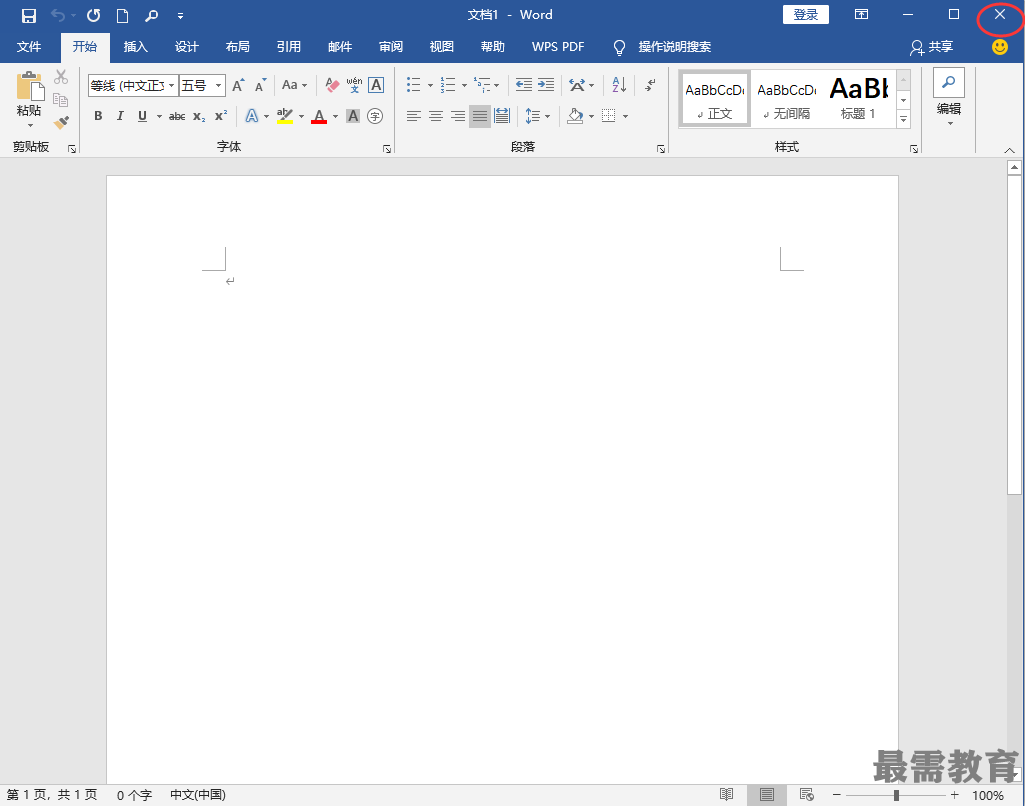The height and width of the screenshot is (806, 1025).
Task: Open the 文件 File tab
Action: [29, 47]
